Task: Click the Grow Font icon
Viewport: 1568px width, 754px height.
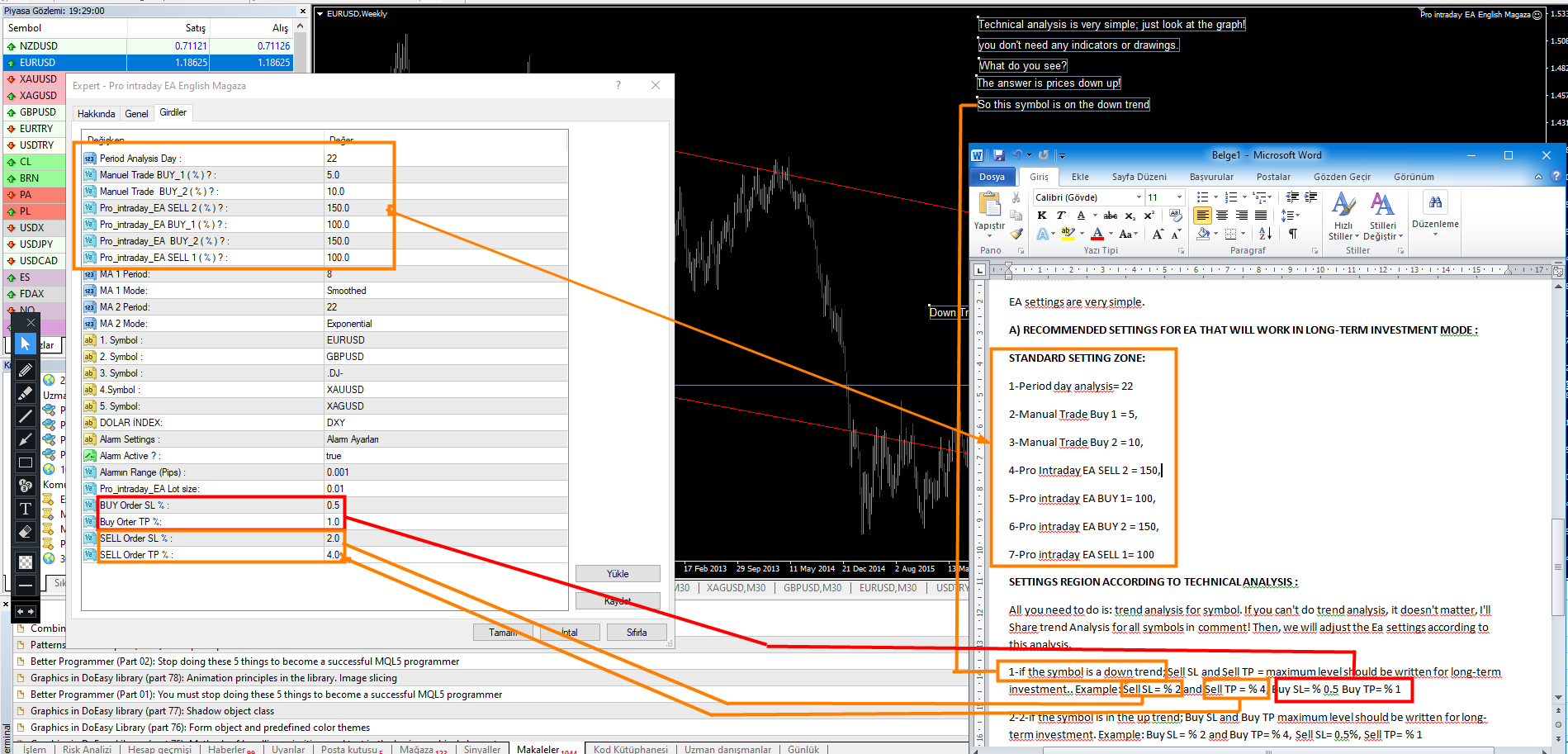Action: [1158, 235]
